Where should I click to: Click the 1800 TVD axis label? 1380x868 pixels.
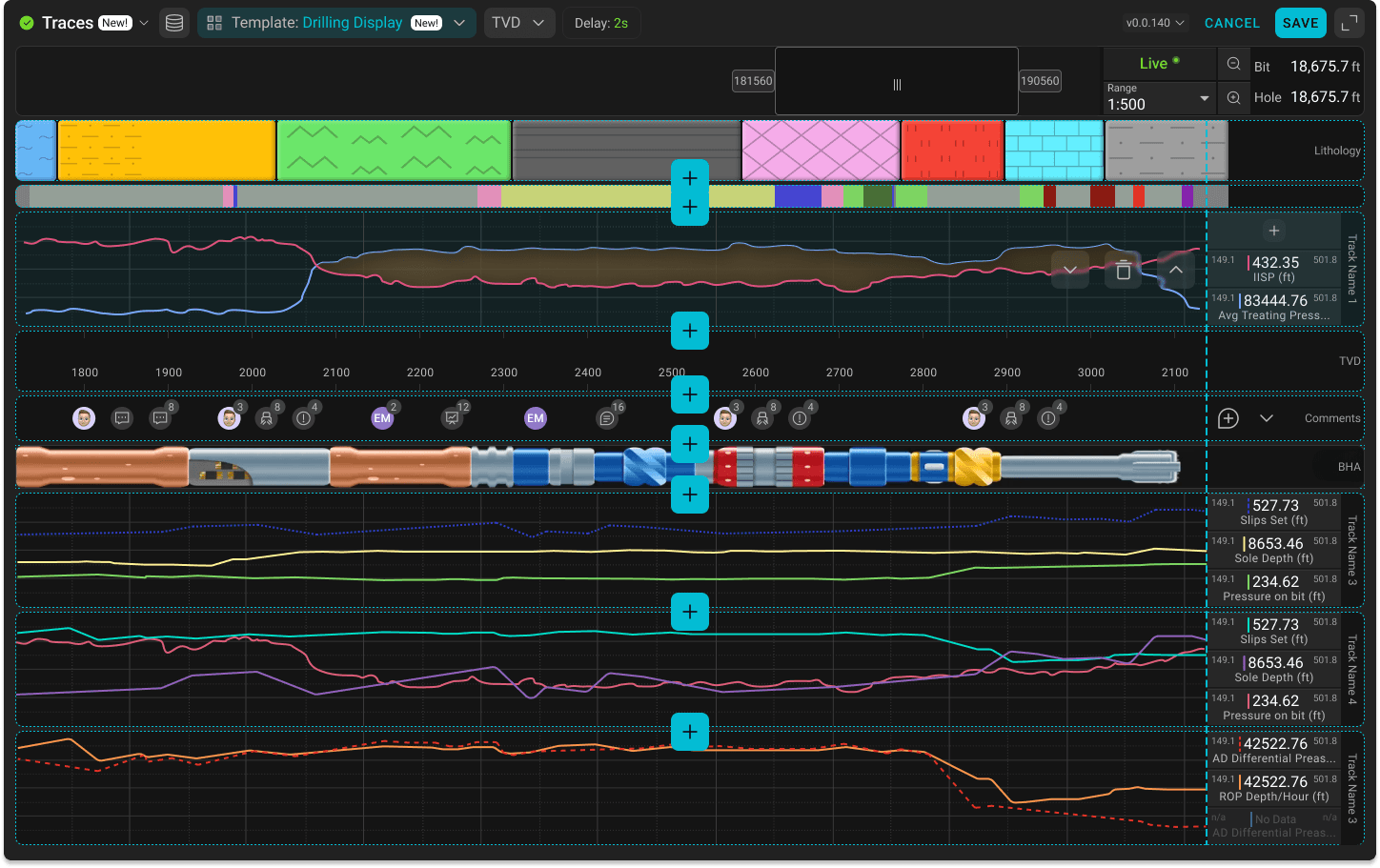point(85,373)
